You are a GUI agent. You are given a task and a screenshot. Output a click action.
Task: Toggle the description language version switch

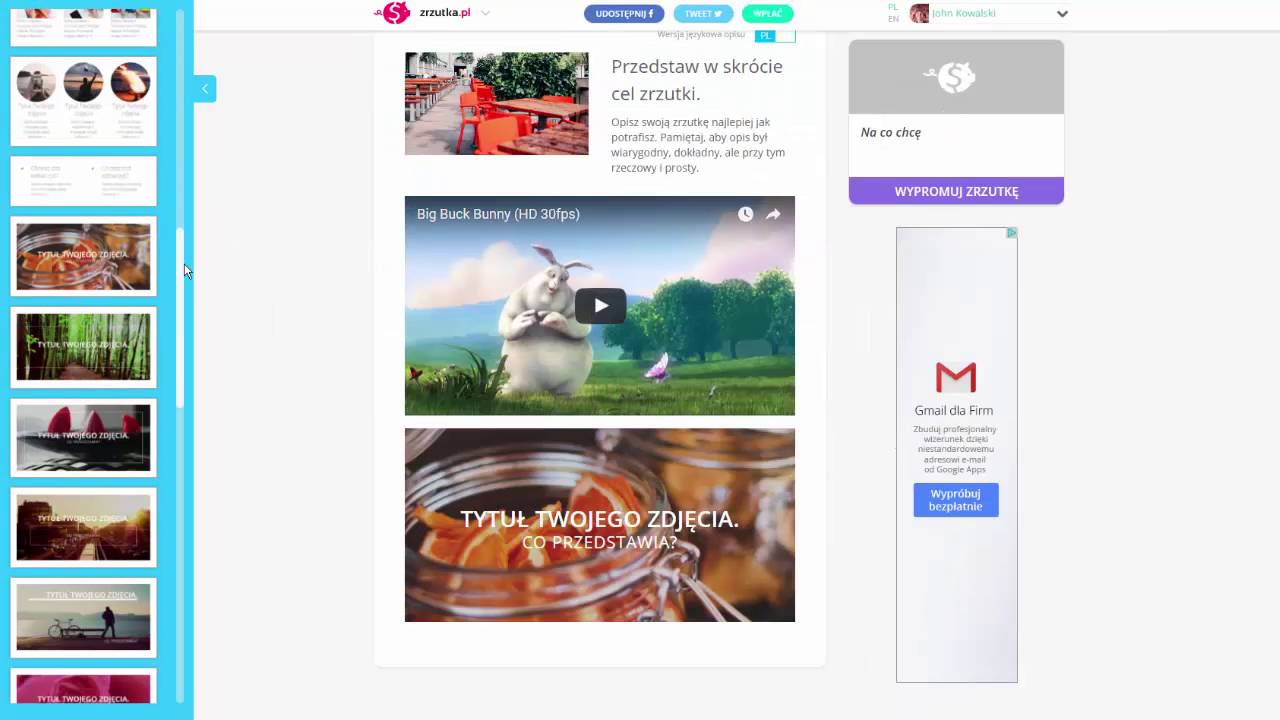pyautogui.click(x=776, y=36)
